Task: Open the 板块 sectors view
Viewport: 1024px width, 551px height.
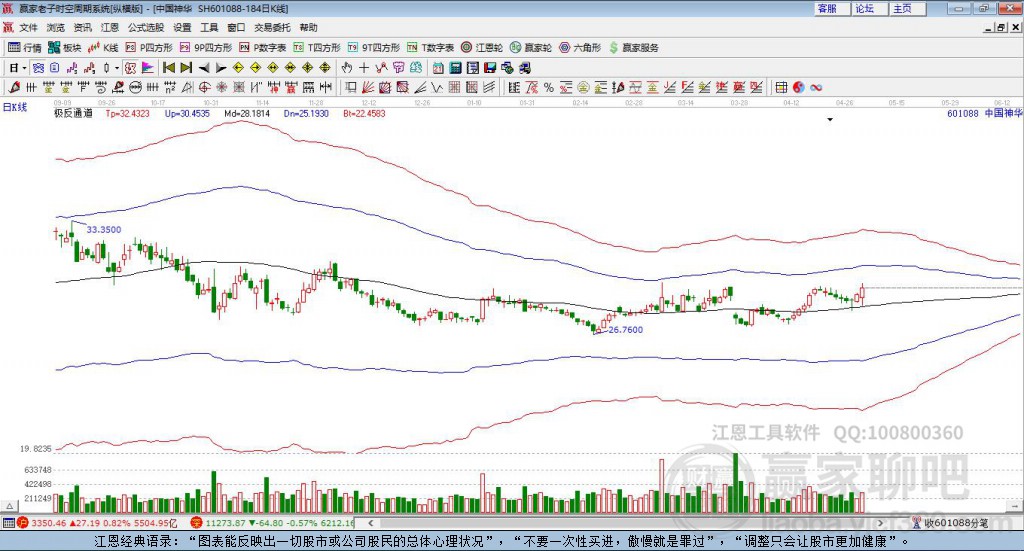Action: [x=64, y=48]
